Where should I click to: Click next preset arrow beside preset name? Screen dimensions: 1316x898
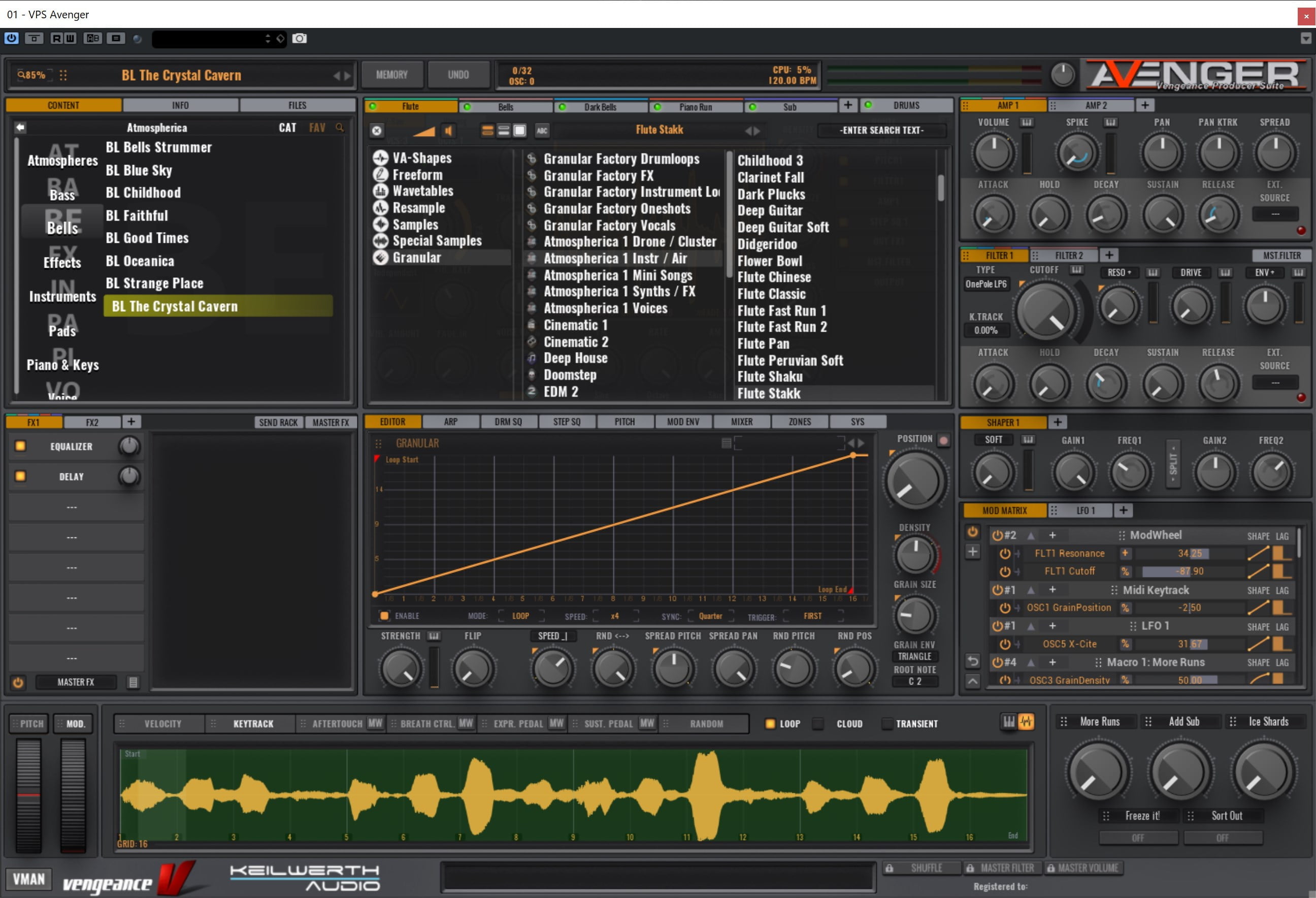348,75
